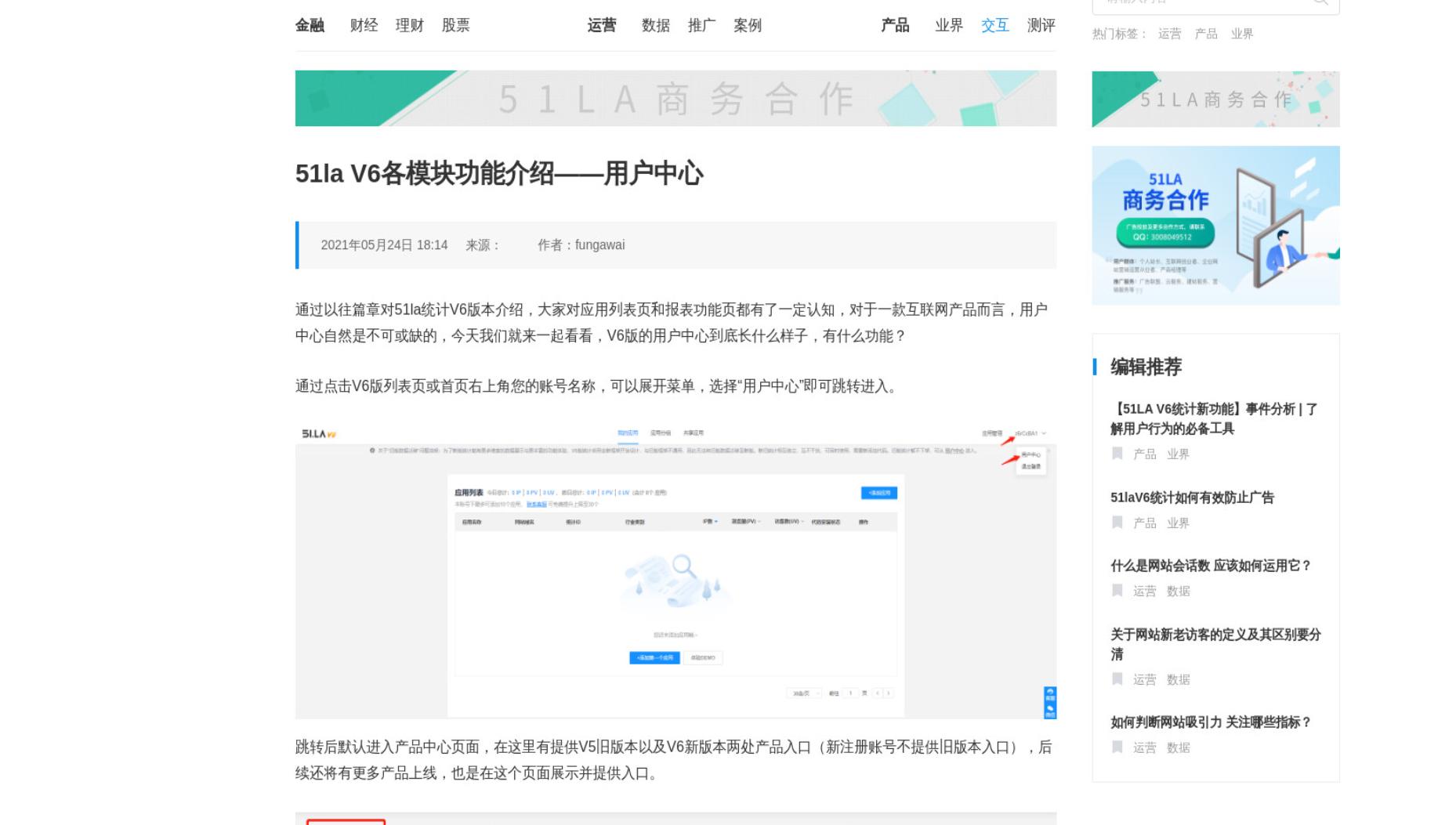Click bookmark icon under 网站会话数 article

(1117, 591)
